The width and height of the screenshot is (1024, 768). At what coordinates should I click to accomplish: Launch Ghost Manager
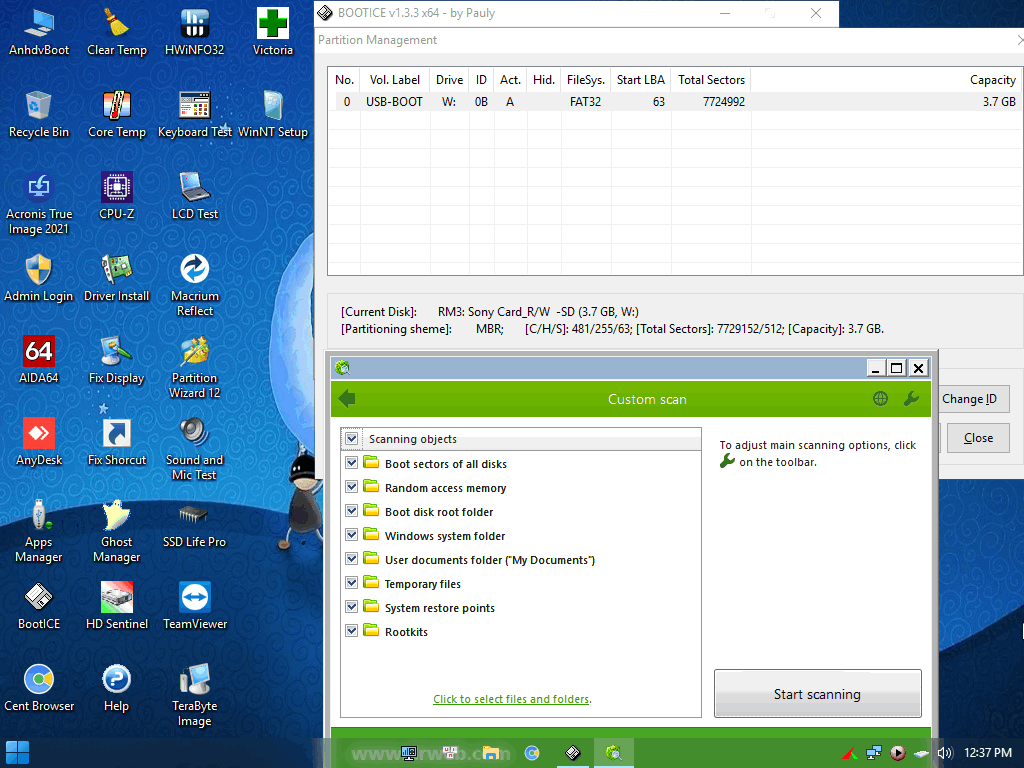[117, 532]
